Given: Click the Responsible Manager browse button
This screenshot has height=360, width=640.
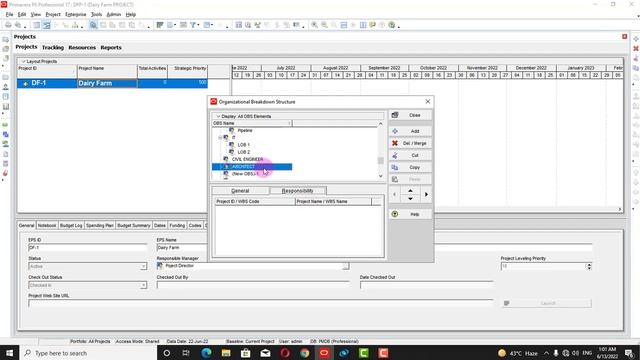Looking at the screenshot, I should 345,266.
